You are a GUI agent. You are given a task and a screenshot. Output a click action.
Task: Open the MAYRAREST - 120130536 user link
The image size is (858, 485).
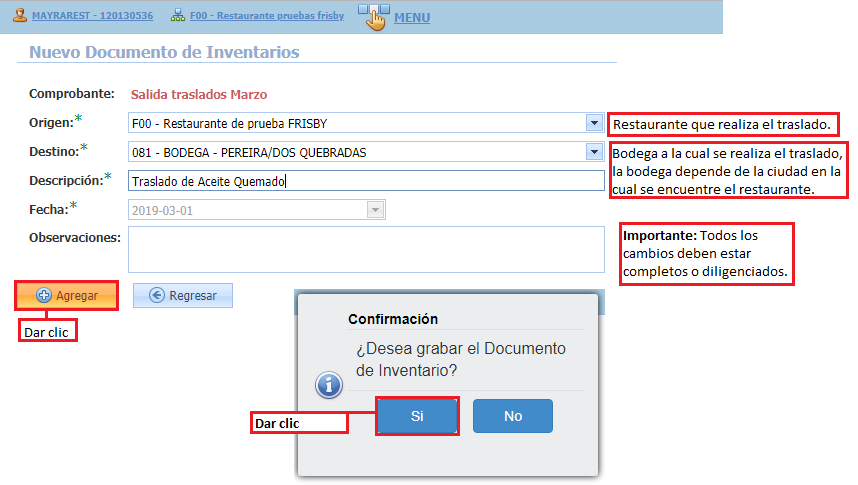(x=92, y=16)
